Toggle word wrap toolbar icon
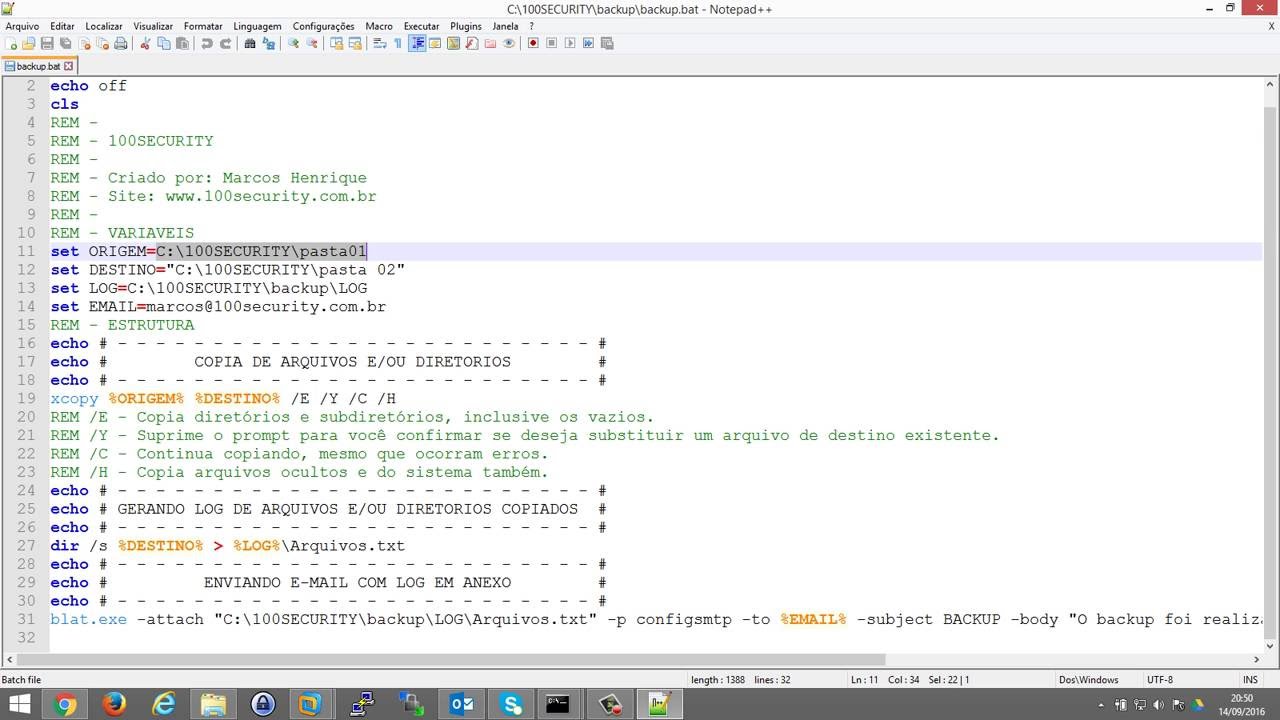1280x720 pixels. click(380, 44)
